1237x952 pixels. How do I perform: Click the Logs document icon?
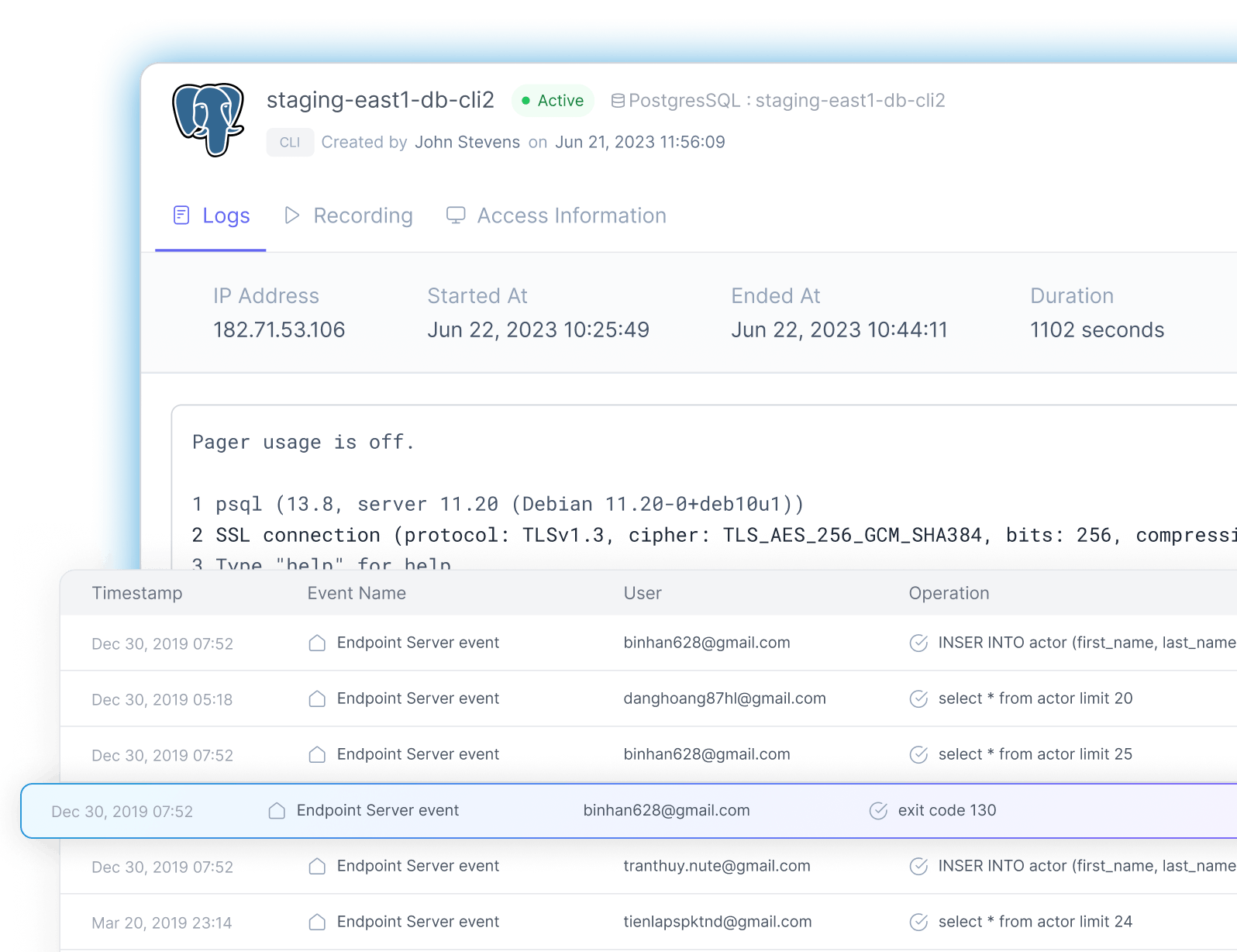(181, 216)
